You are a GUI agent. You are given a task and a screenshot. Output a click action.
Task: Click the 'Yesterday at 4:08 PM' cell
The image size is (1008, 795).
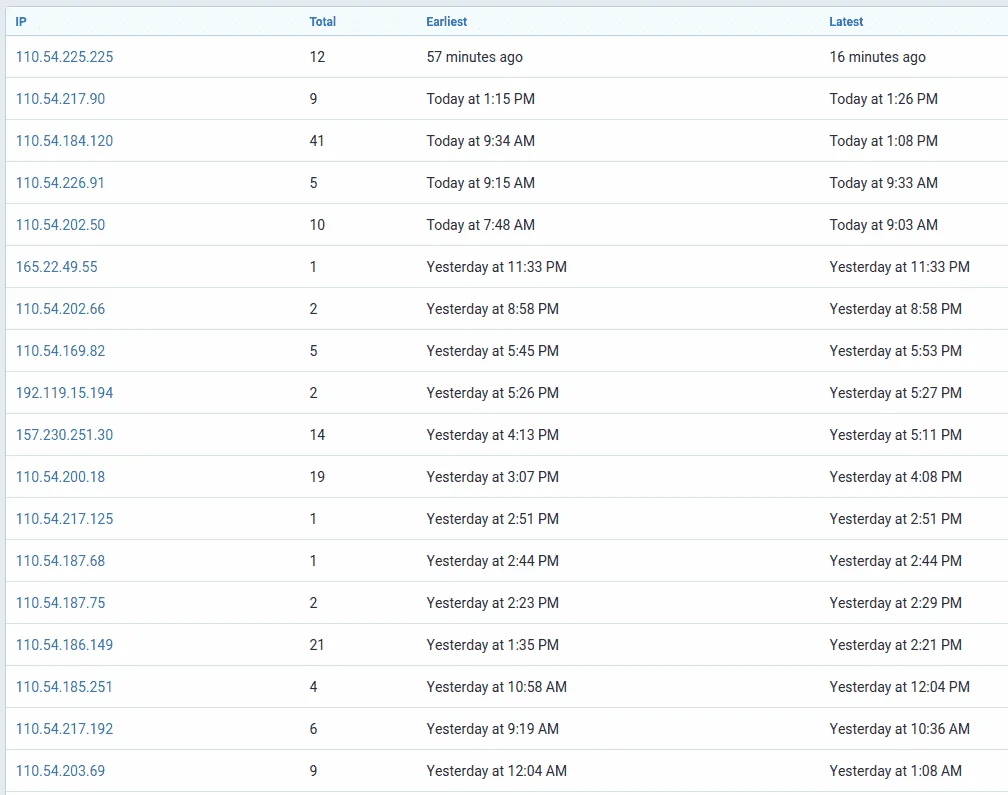896,477
